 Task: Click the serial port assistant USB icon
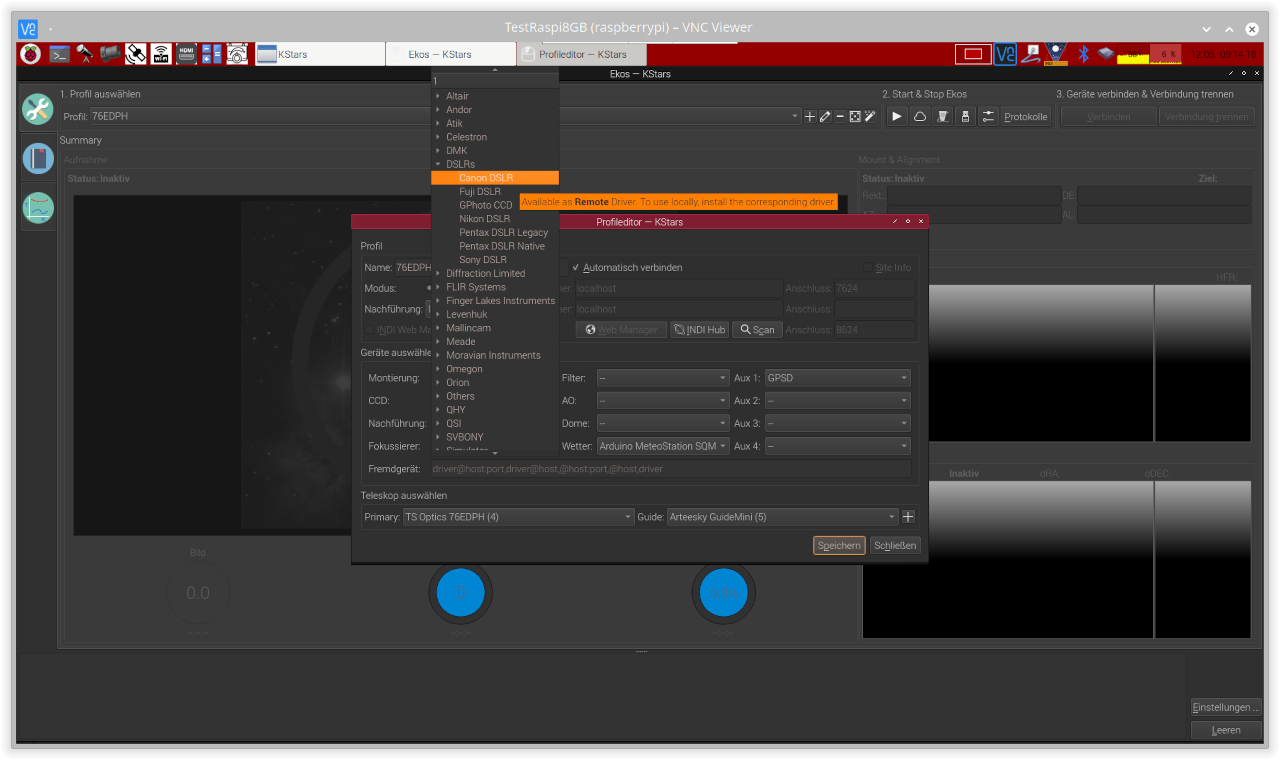tap(965, 117)
